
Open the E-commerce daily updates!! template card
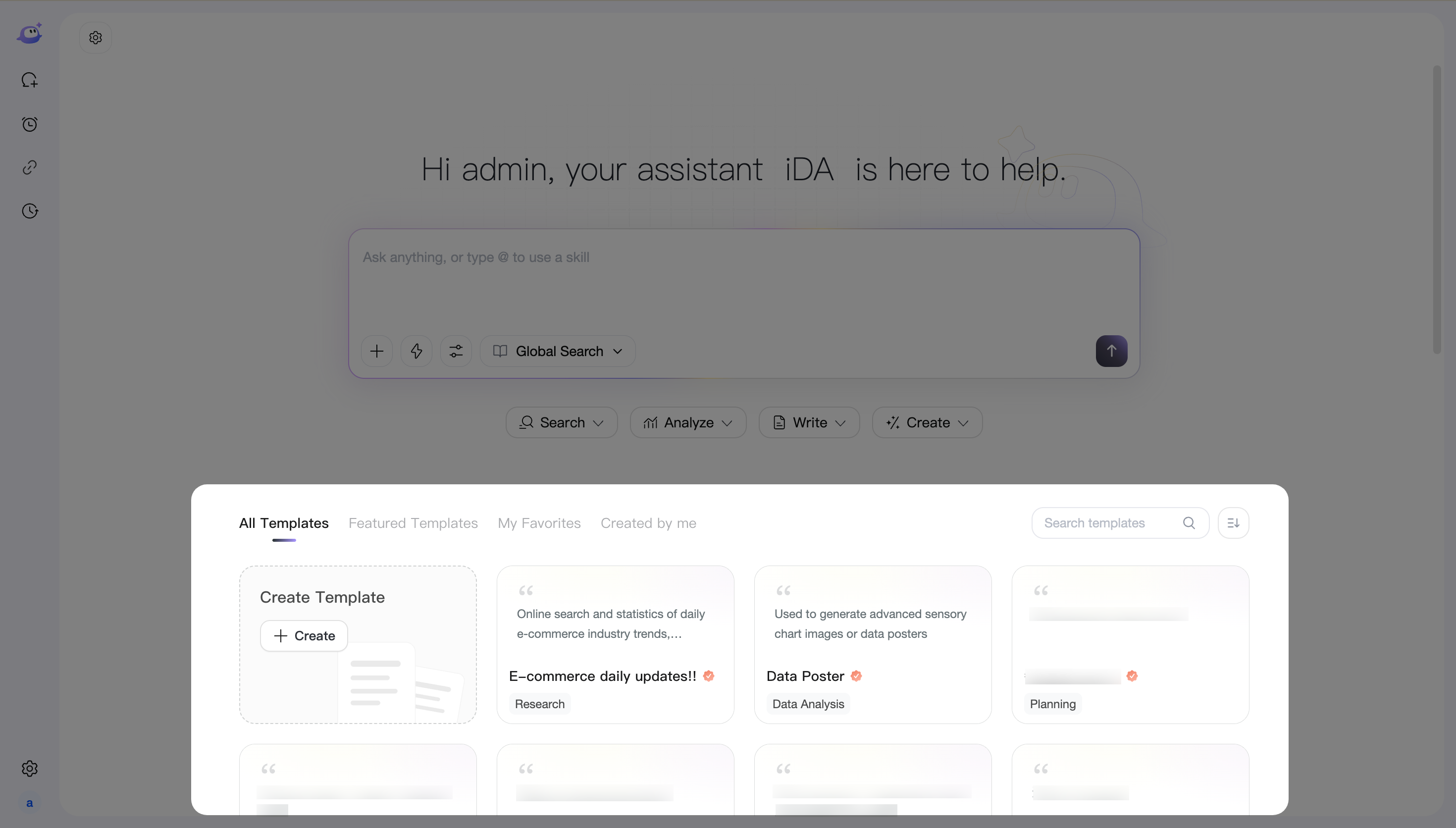(x=616, y=644)
